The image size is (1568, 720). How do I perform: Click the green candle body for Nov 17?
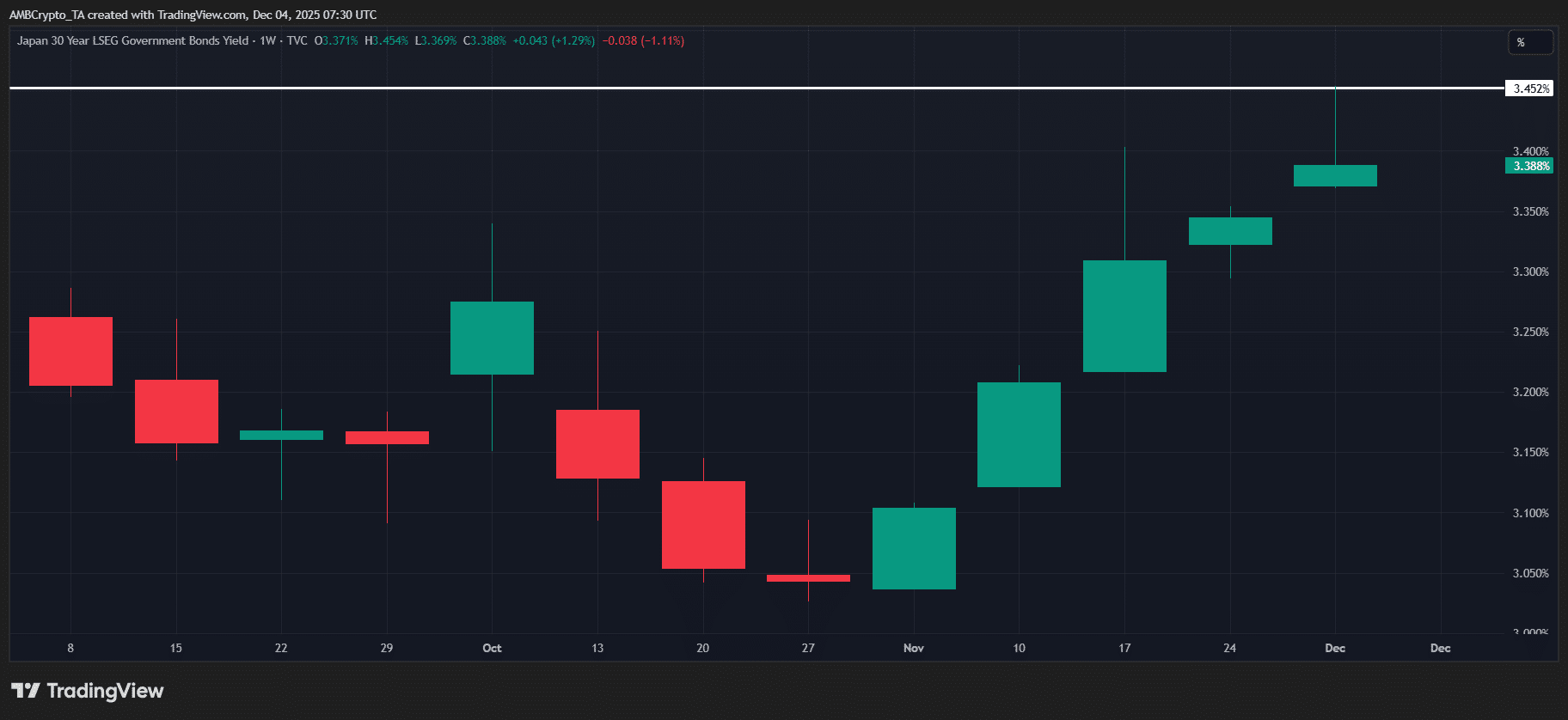pos(1124,315)
